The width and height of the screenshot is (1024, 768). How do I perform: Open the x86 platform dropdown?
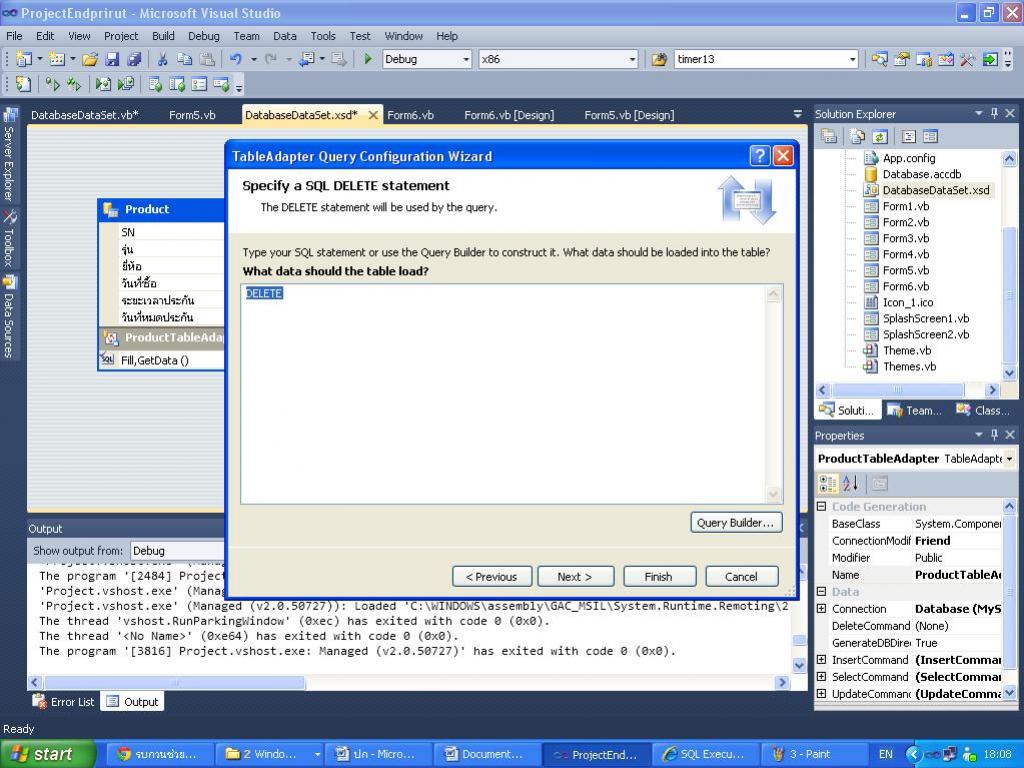(557, 59)
